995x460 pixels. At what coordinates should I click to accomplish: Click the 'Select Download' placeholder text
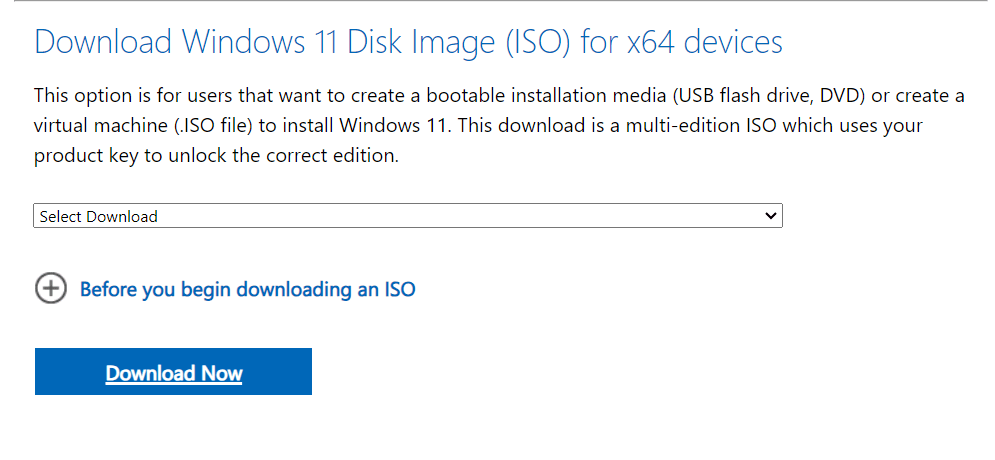99,216
